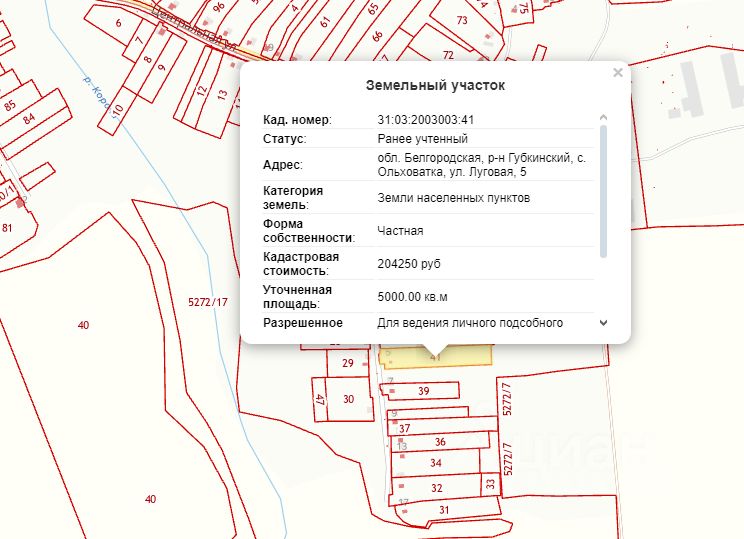Click status value Ранее учтенный
Viewport: 744px width, 539px height.
[x=422, y=139]
